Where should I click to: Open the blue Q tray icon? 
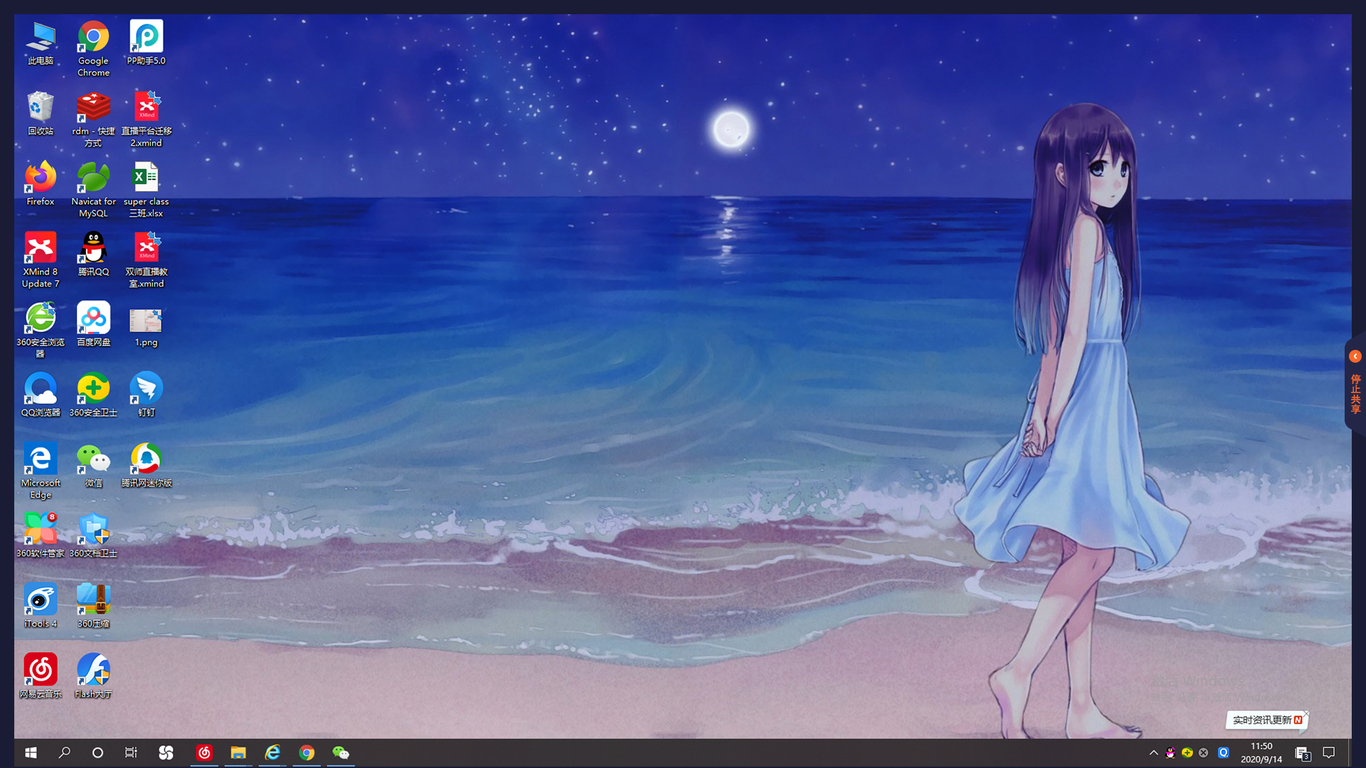1222,753
